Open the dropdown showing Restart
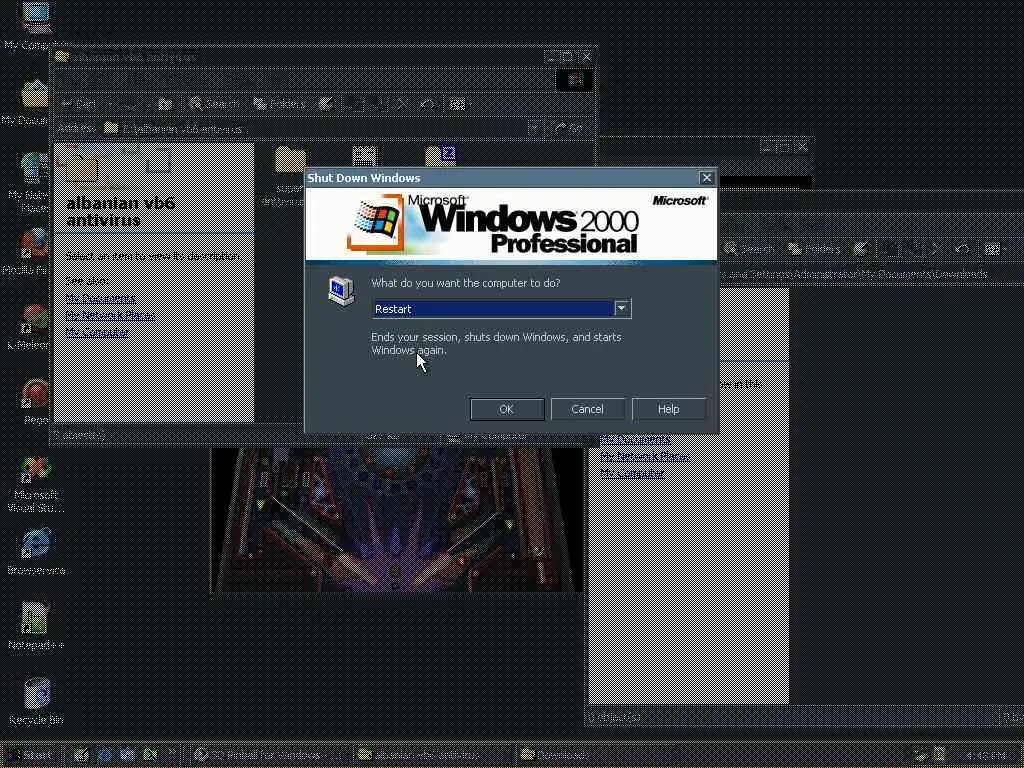 [501, 308]
